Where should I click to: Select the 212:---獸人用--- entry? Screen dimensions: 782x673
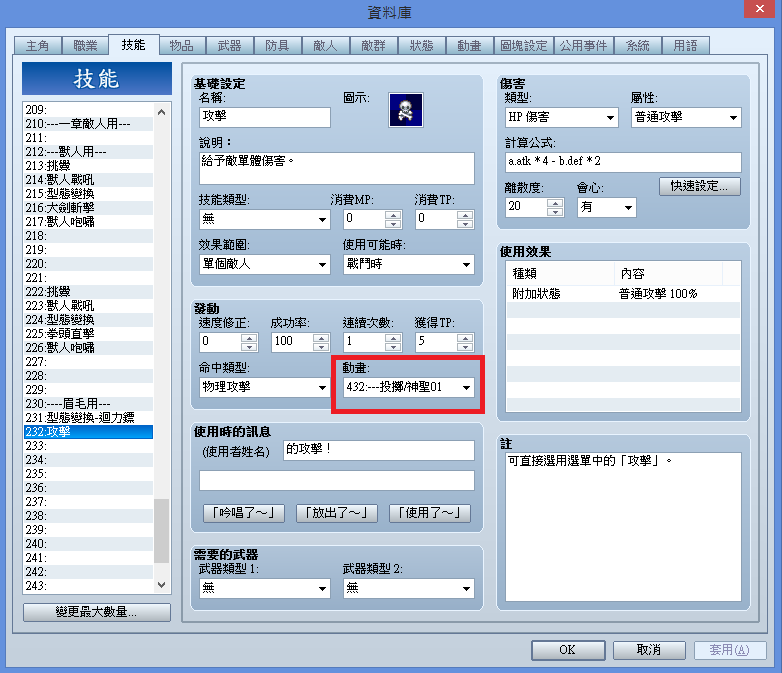89,152
